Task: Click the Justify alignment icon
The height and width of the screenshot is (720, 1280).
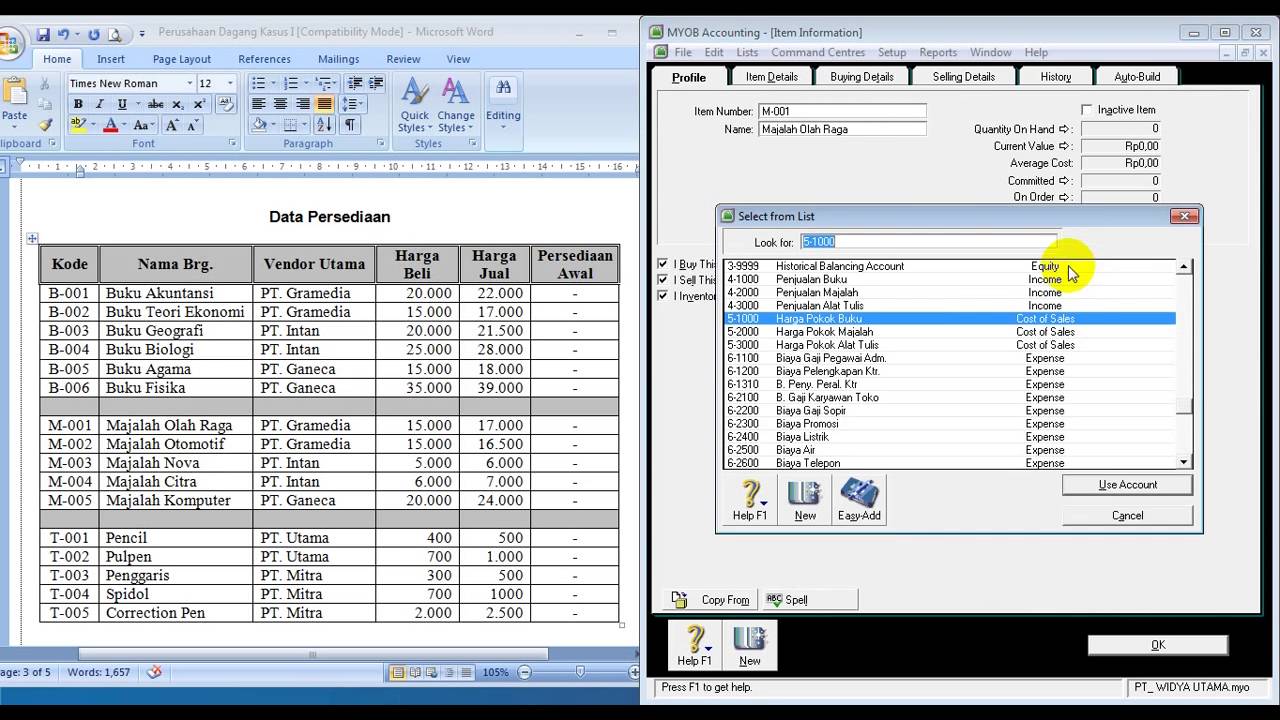Action: click(324, 104)
